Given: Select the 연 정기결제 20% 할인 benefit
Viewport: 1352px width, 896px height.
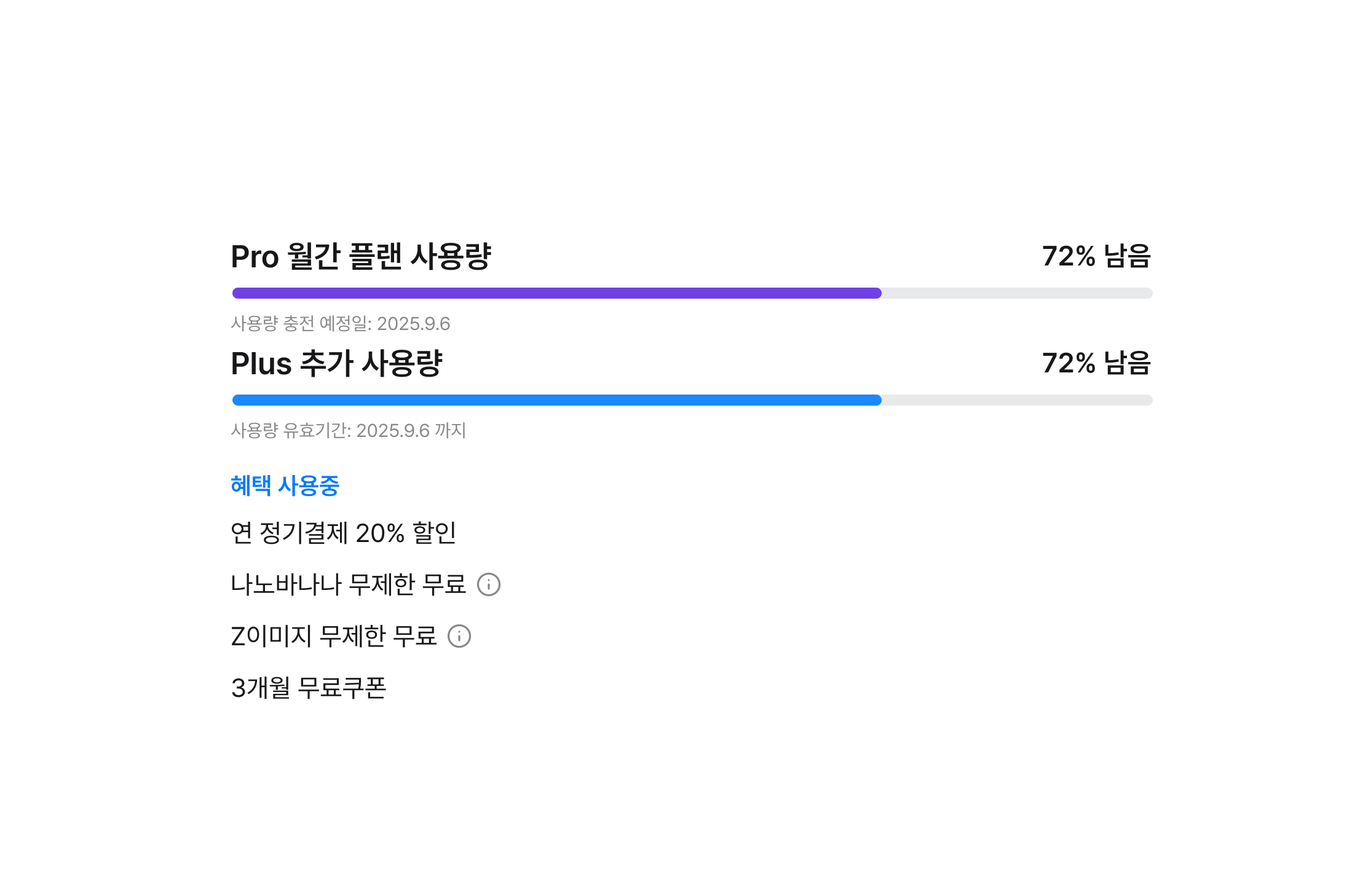Looking at the screenshot, I should (x=343, y=533).
